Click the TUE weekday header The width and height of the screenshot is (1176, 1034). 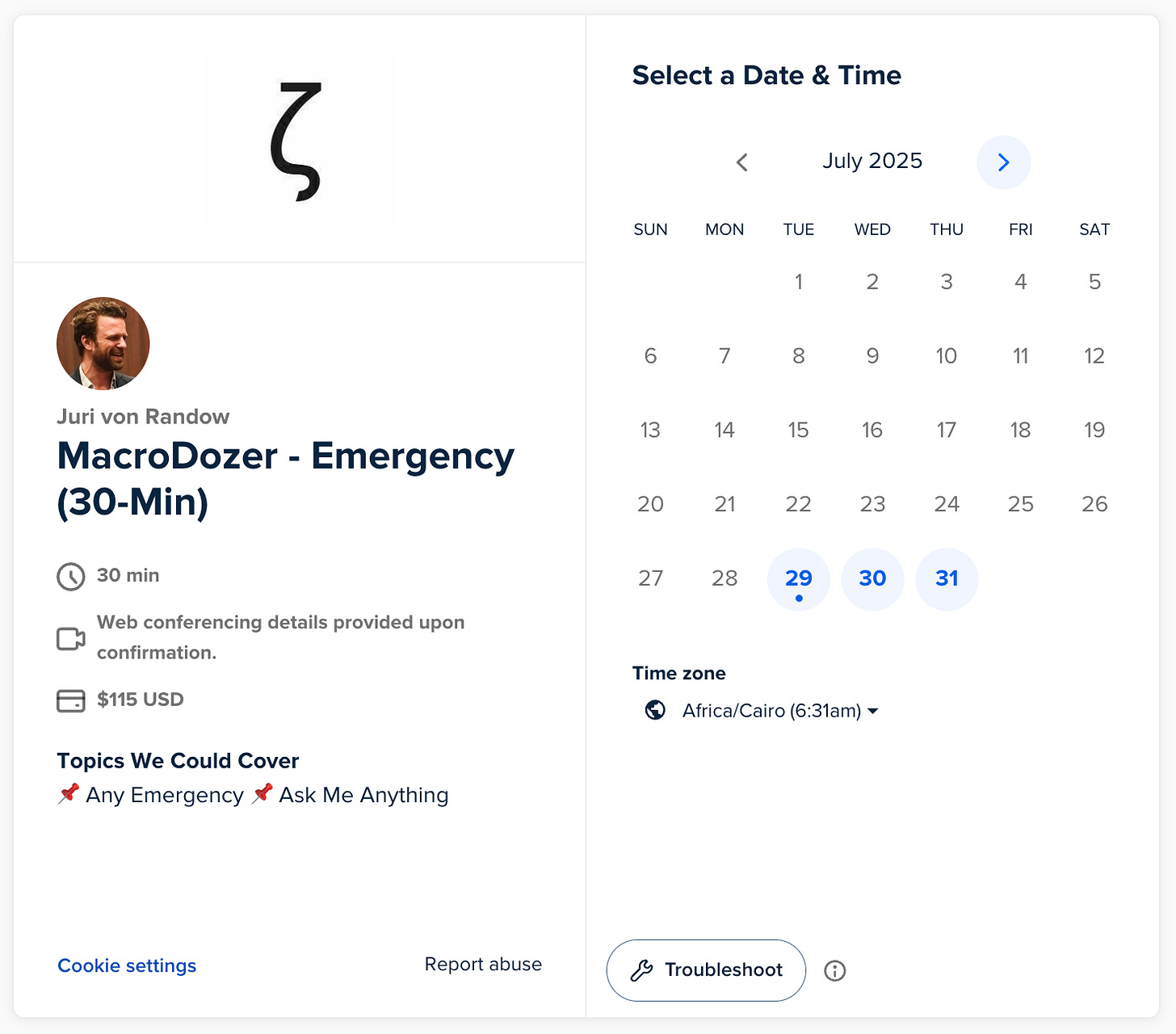point(799,229)
